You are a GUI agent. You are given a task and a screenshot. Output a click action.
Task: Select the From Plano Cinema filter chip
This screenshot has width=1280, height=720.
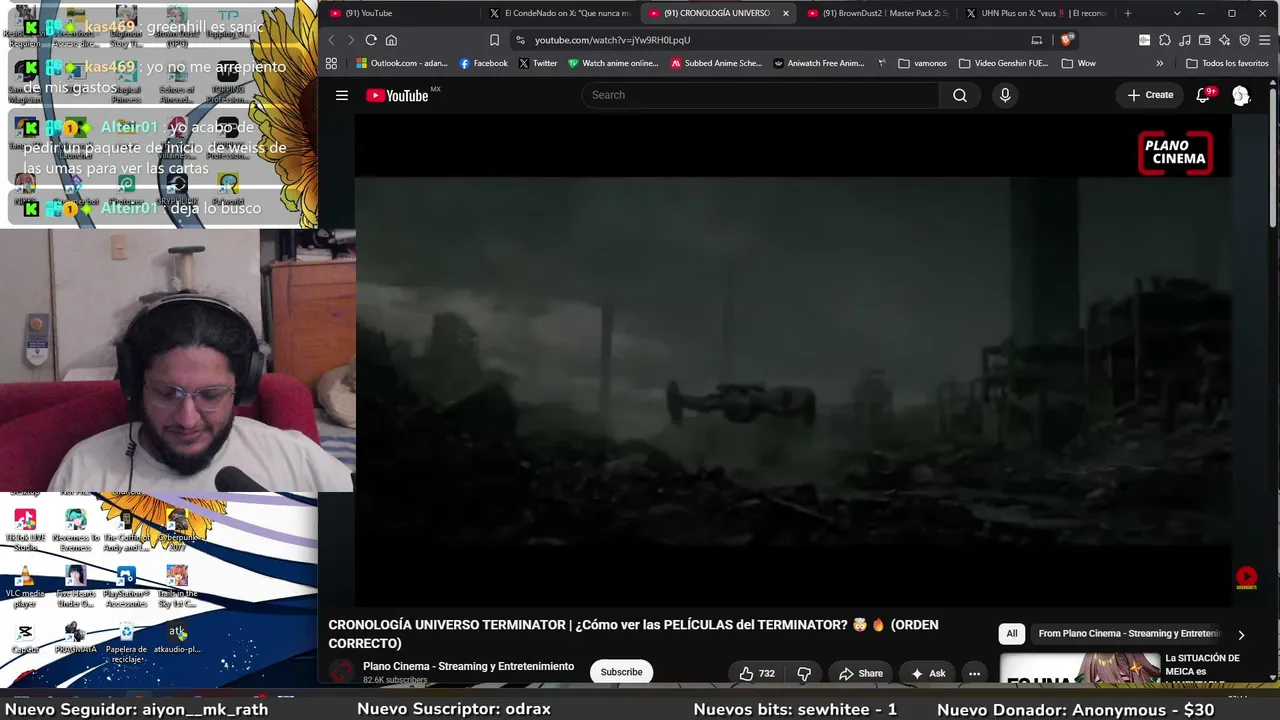[1129, 634]
